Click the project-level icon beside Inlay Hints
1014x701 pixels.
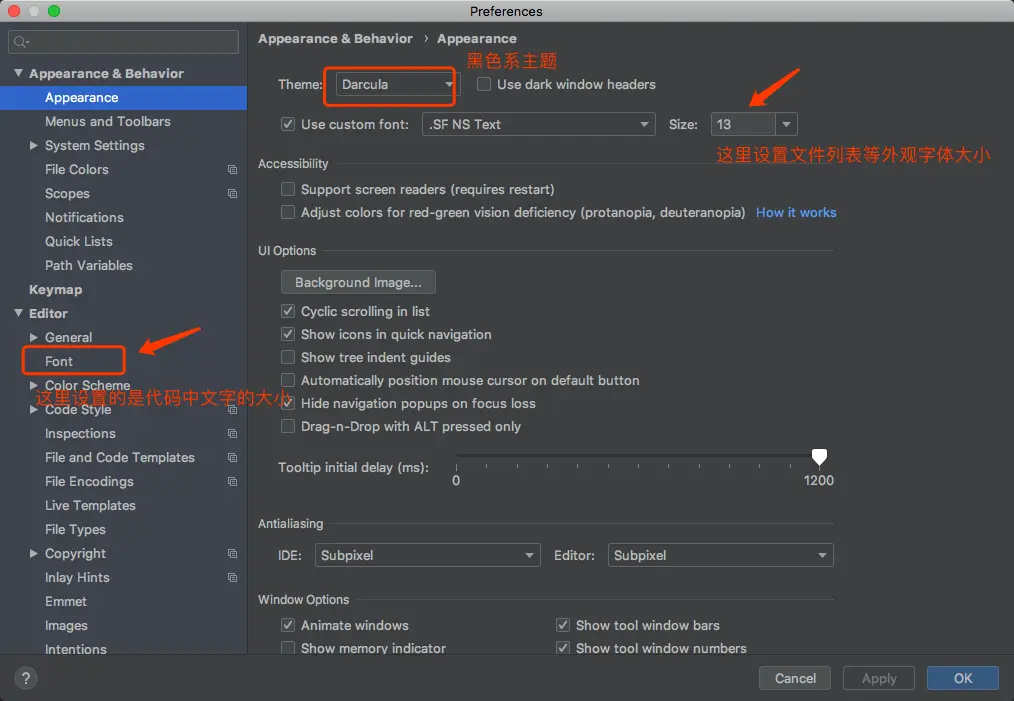point(232,577)
